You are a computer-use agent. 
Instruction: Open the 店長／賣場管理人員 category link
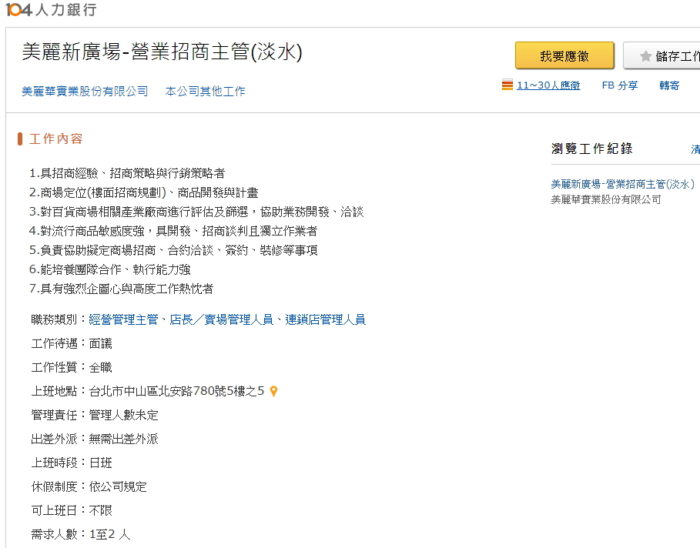point(221,320)
